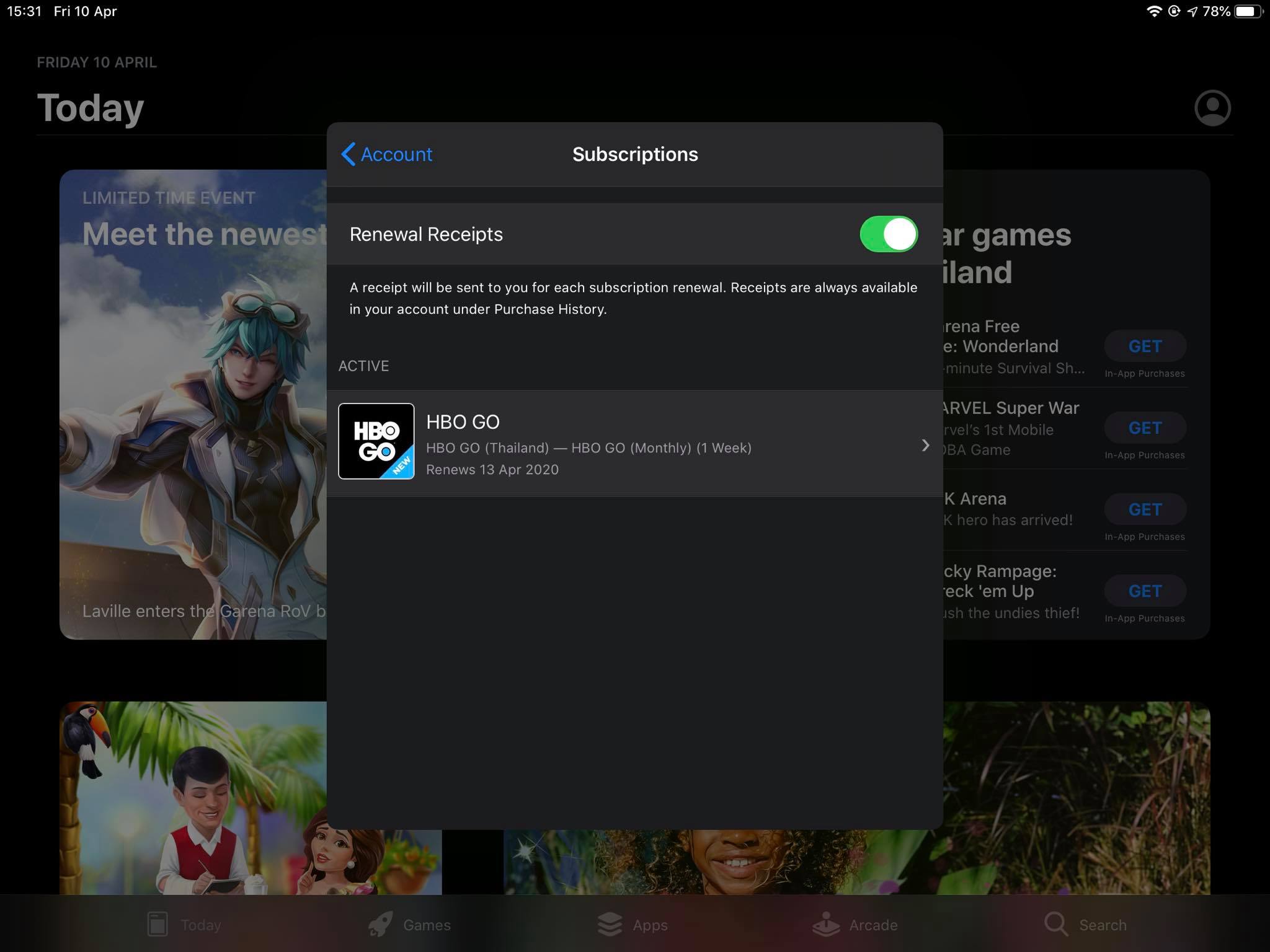Switch to the Games tab label
Viewport: 1270px width, 952px height.
(427, 925)
